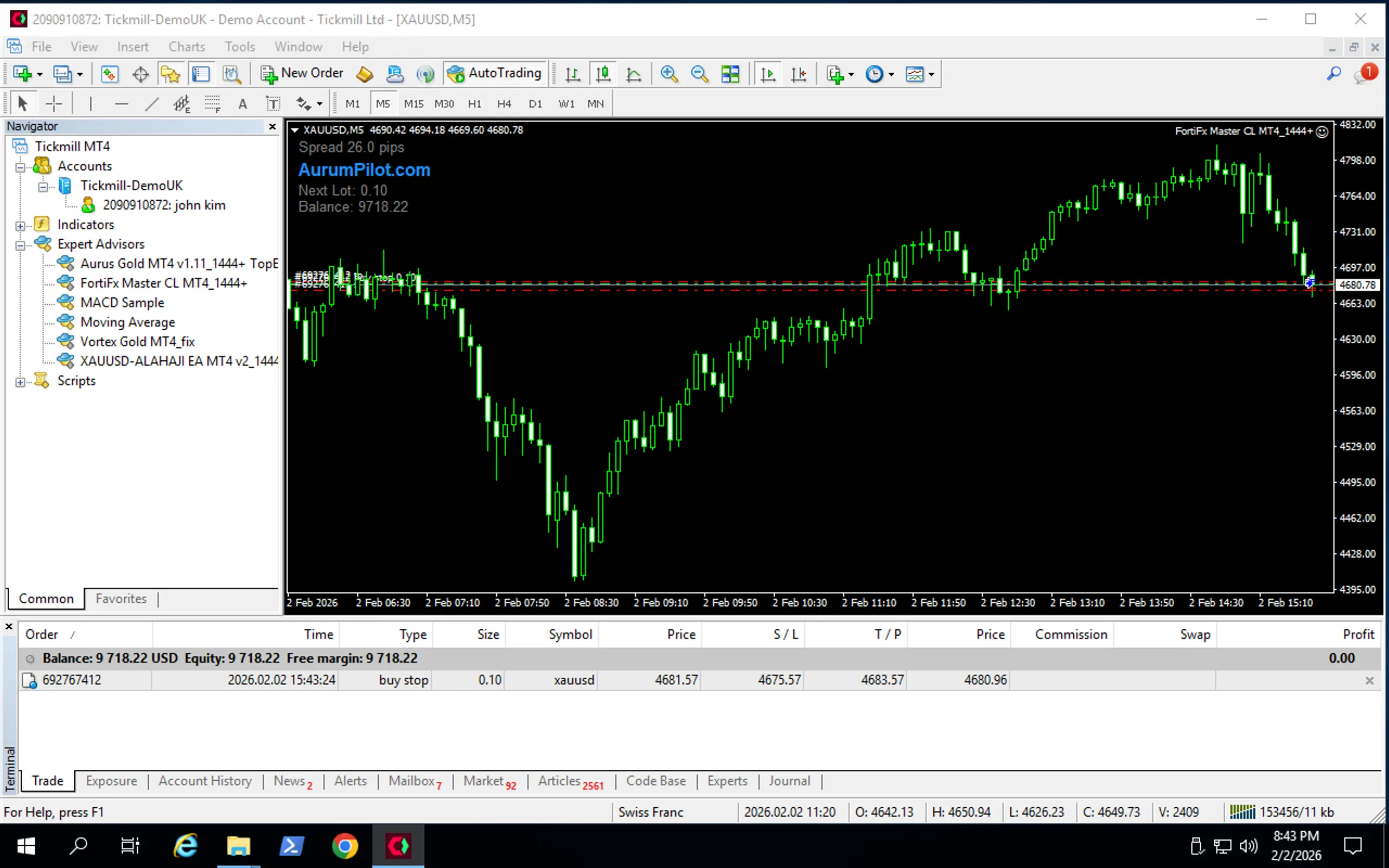Open Chrome from the taskbar
The height and width of the screenshot is (868, 1389).
345,846
